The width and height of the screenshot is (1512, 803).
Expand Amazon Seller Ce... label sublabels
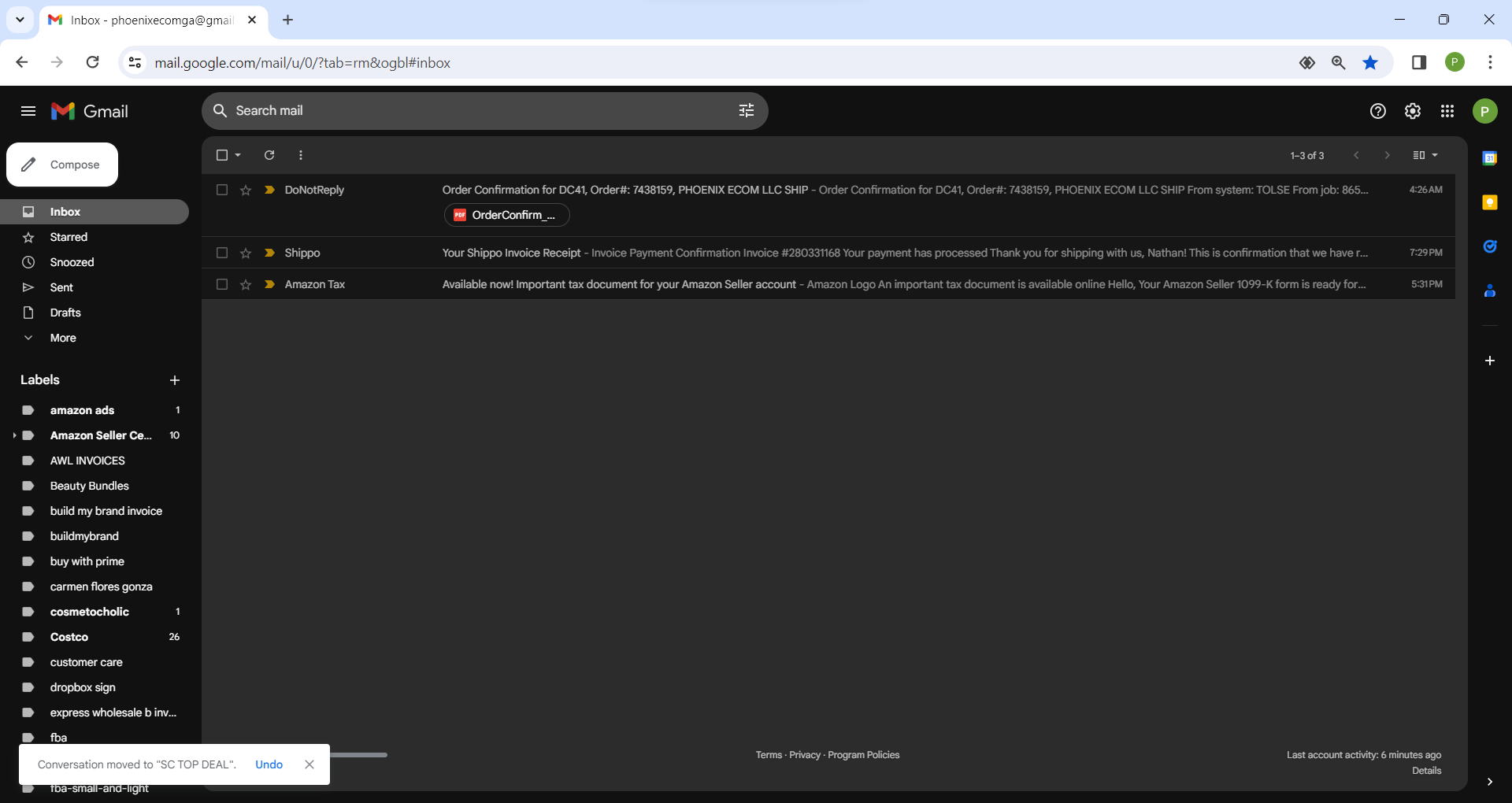tap(14, 435)
